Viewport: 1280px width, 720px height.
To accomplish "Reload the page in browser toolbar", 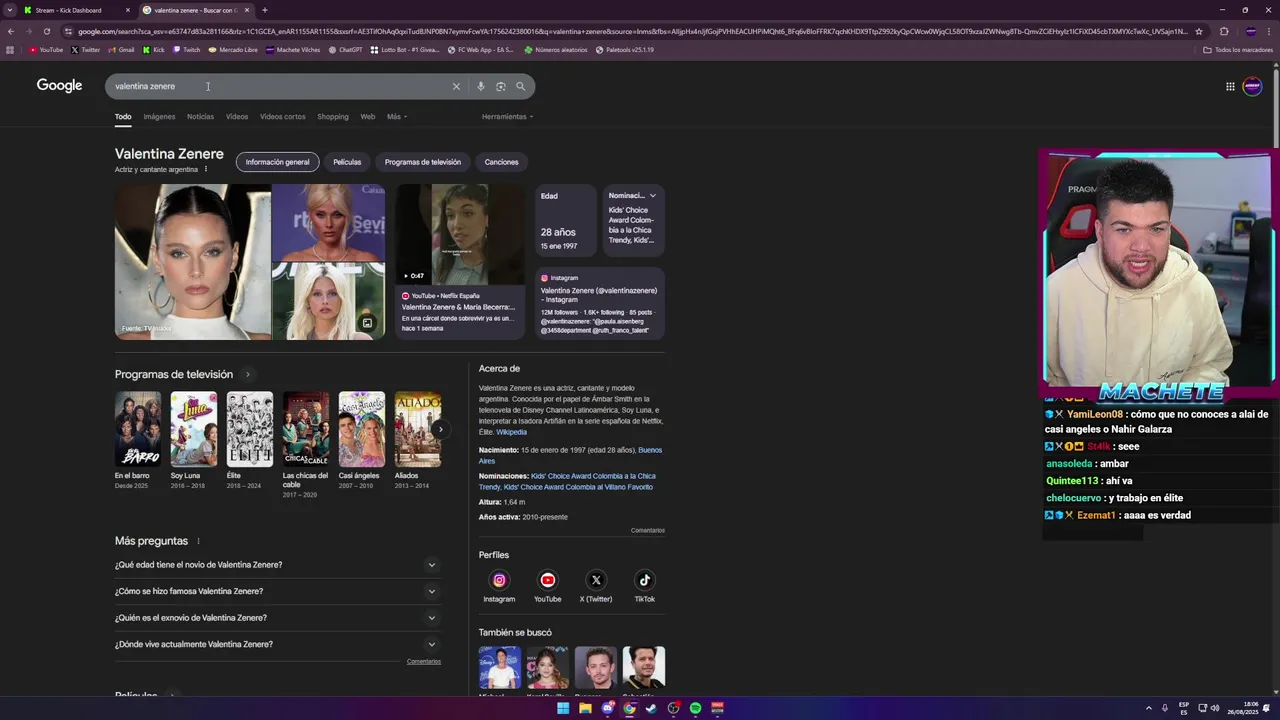I will coord(46,31).
